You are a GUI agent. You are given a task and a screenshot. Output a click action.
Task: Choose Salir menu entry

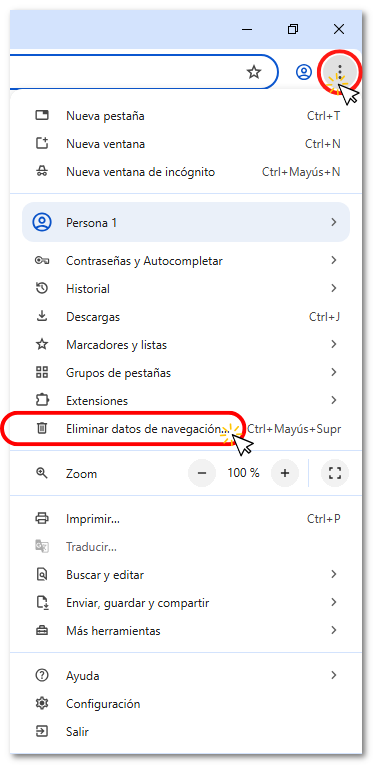tap(186, 731)
